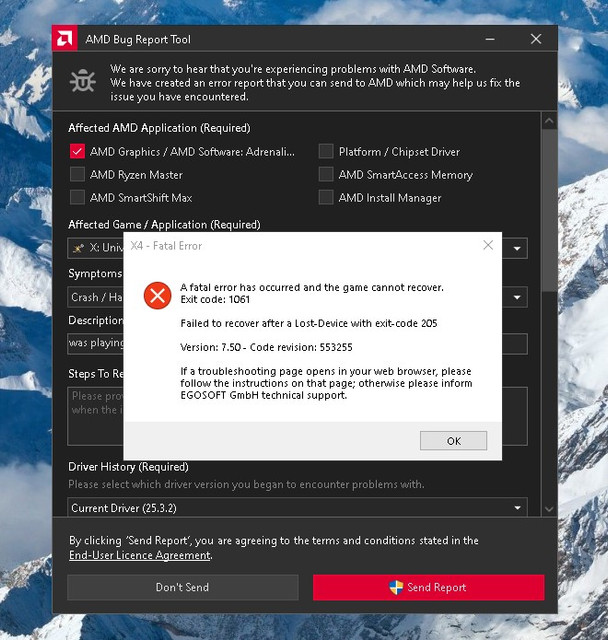
Task: Tick the Platform / Chipset Driver checkbox
Action: [x=326, y=151]
